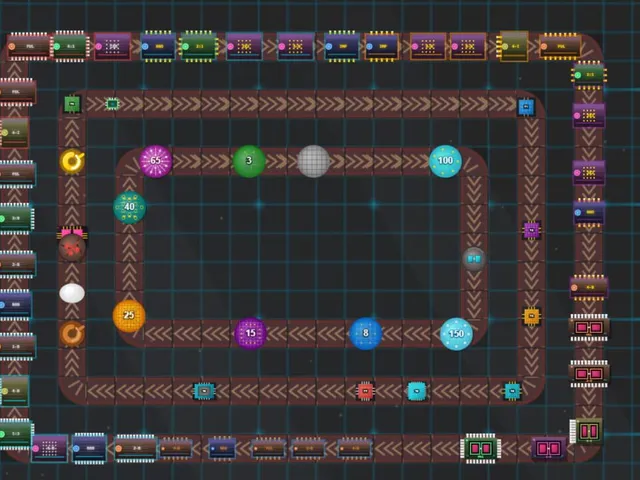Click the teal sphere labeled 40
The width and height of the screenshot is (640, 480).
(x=129, y=207)
